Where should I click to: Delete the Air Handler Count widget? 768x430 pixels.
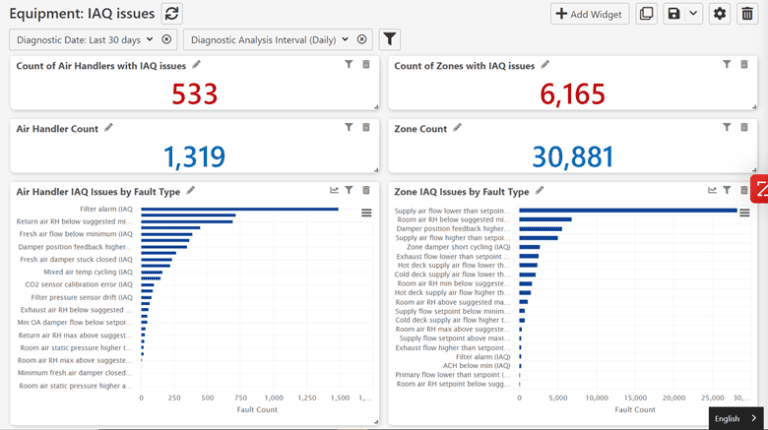366,128
